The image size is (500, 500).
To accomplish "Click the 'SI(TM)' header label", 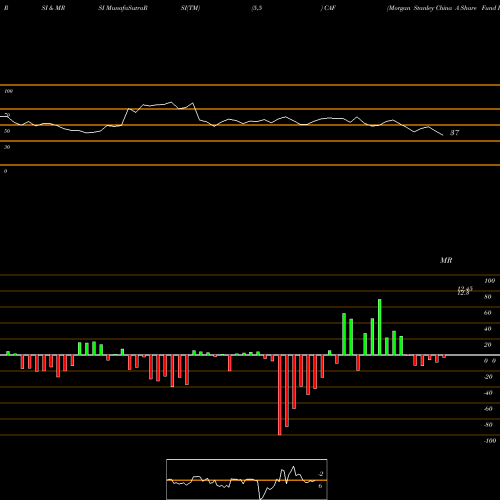I will coord(190,8).
